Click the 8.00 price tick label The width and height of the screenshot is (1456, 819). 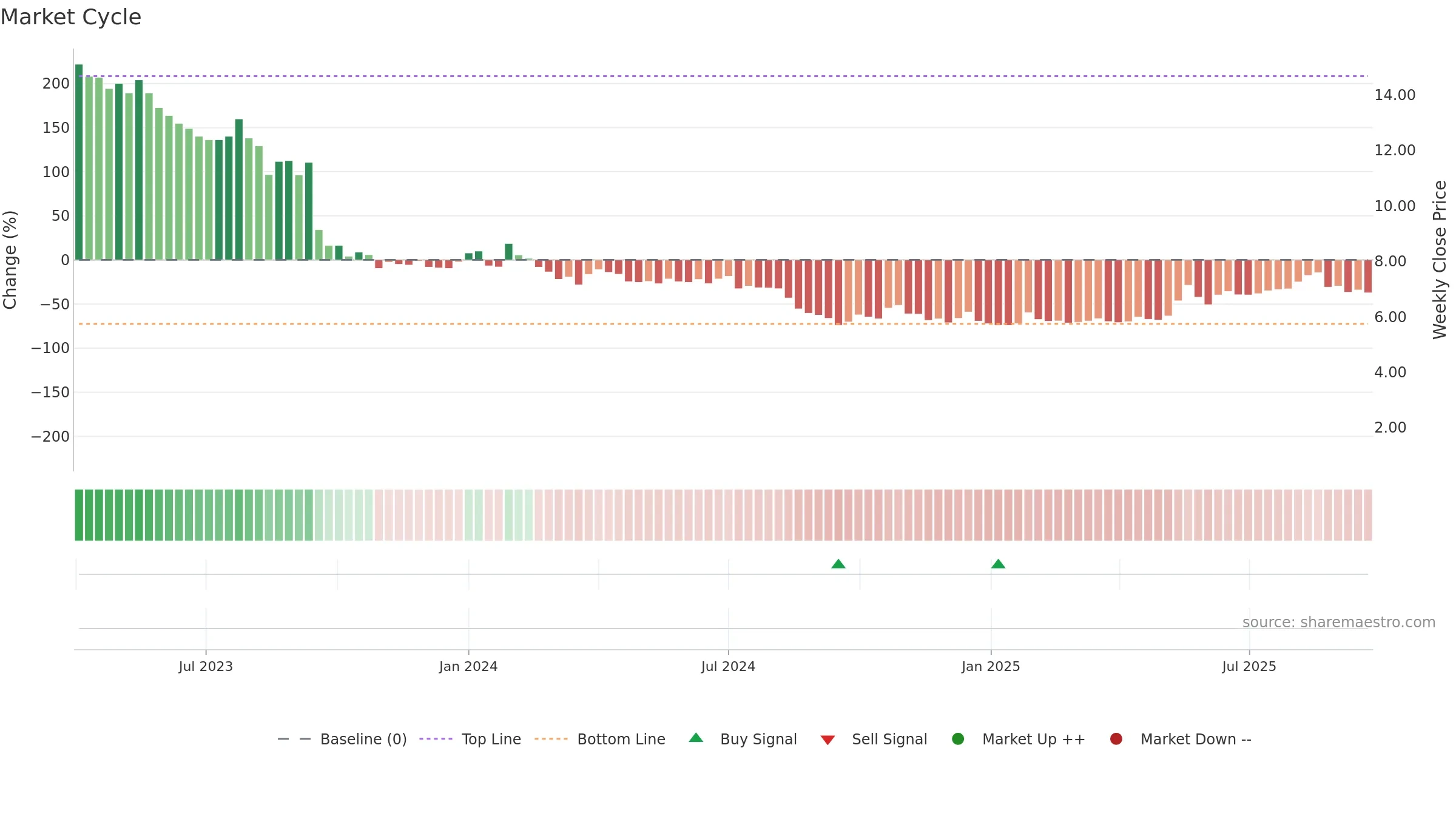point(1390,261)
